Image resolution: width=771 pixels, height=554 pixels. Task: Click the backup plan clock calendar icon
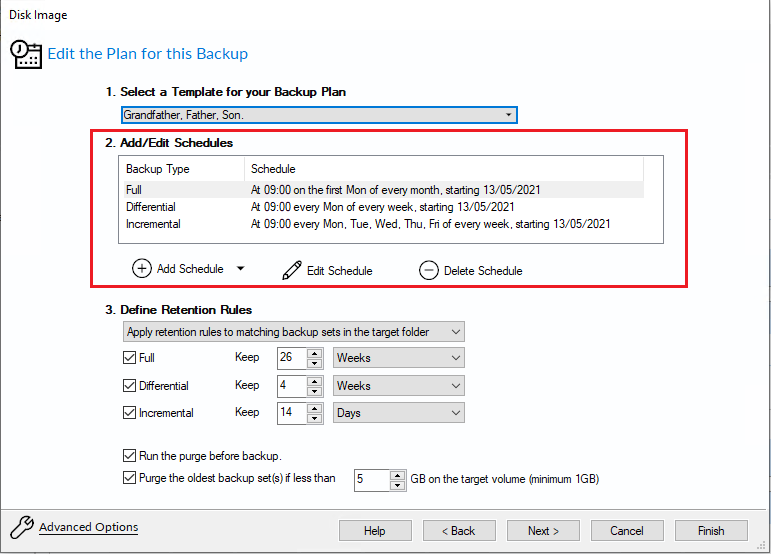27,54
